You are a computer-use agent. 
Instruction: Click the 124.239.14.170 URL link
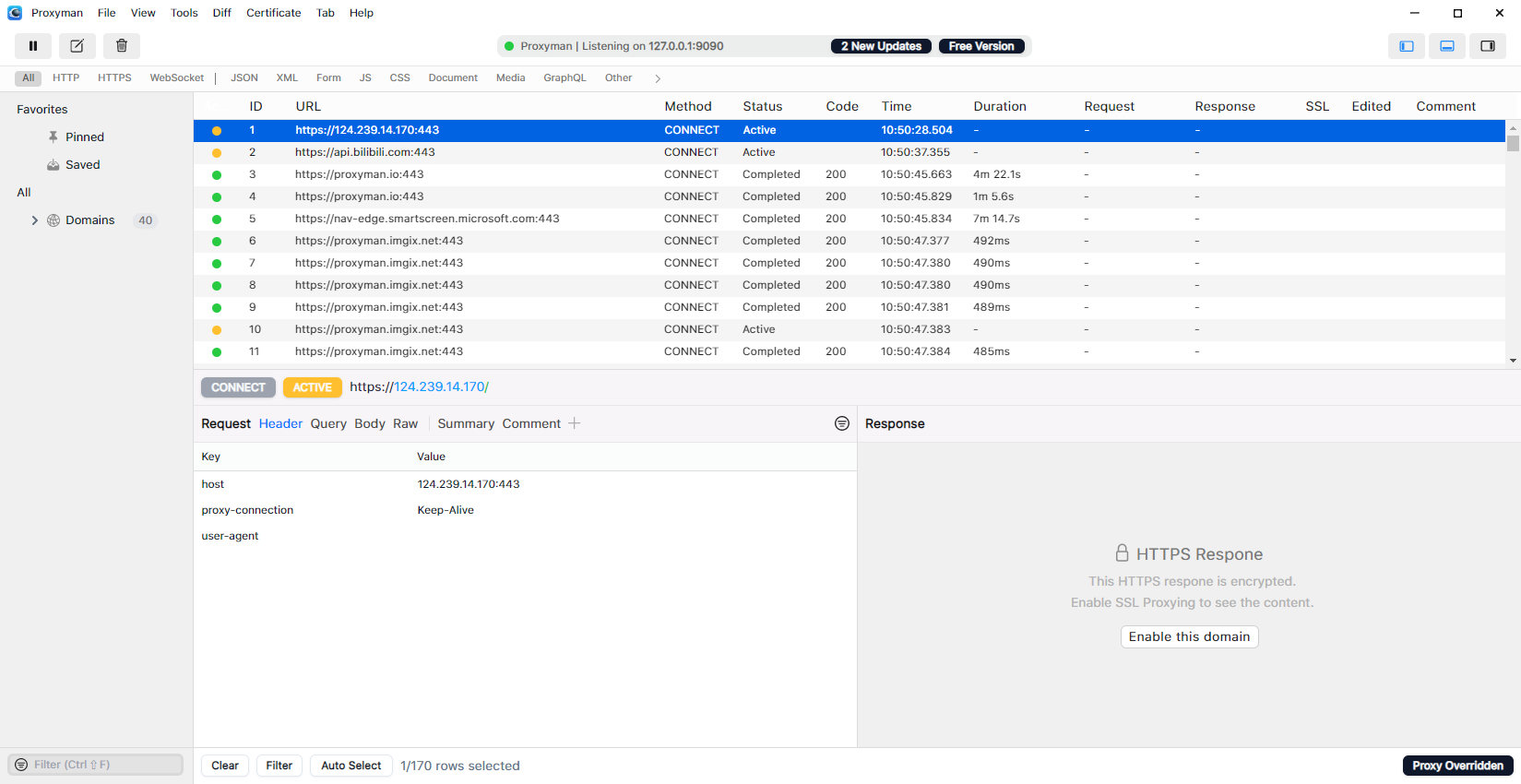coord(438,387)
